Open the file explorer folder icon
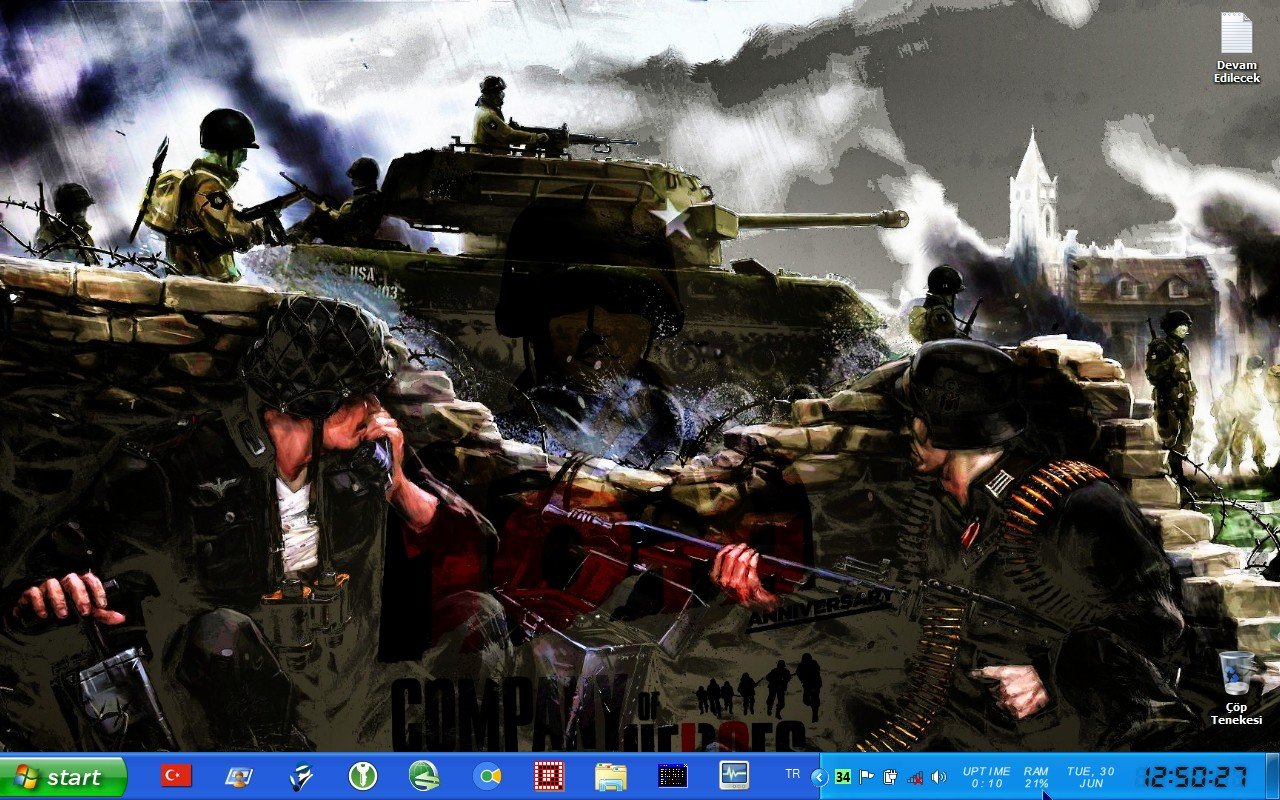Screen dimensions: 1280x800 (611, 776)
